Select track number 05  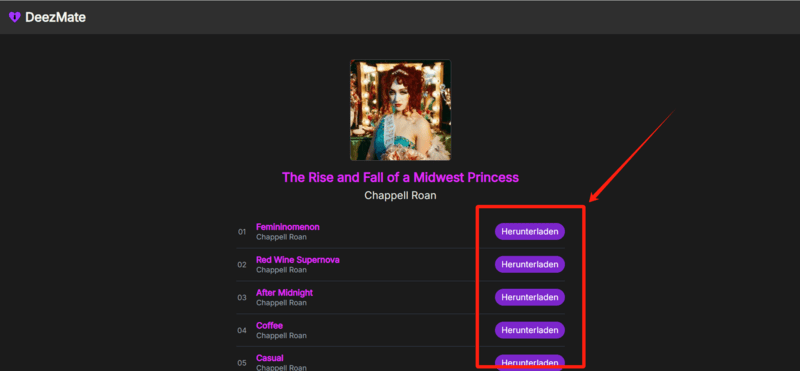[242, 363]
